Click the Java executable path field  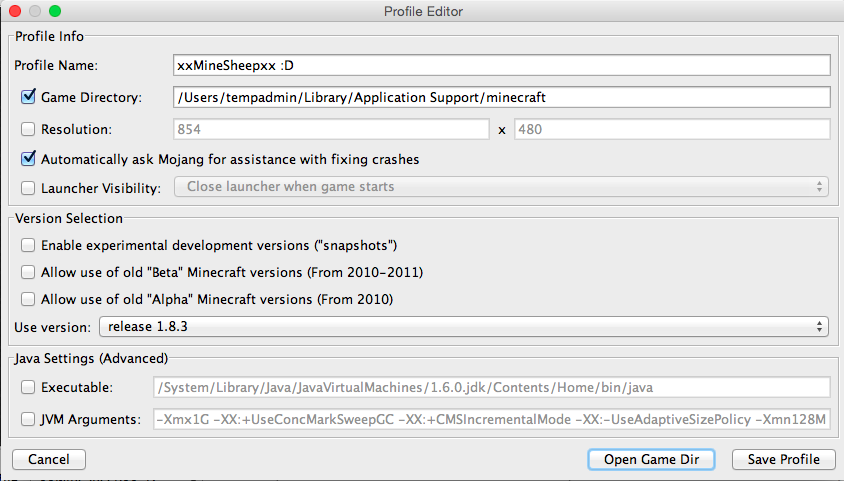491,387
